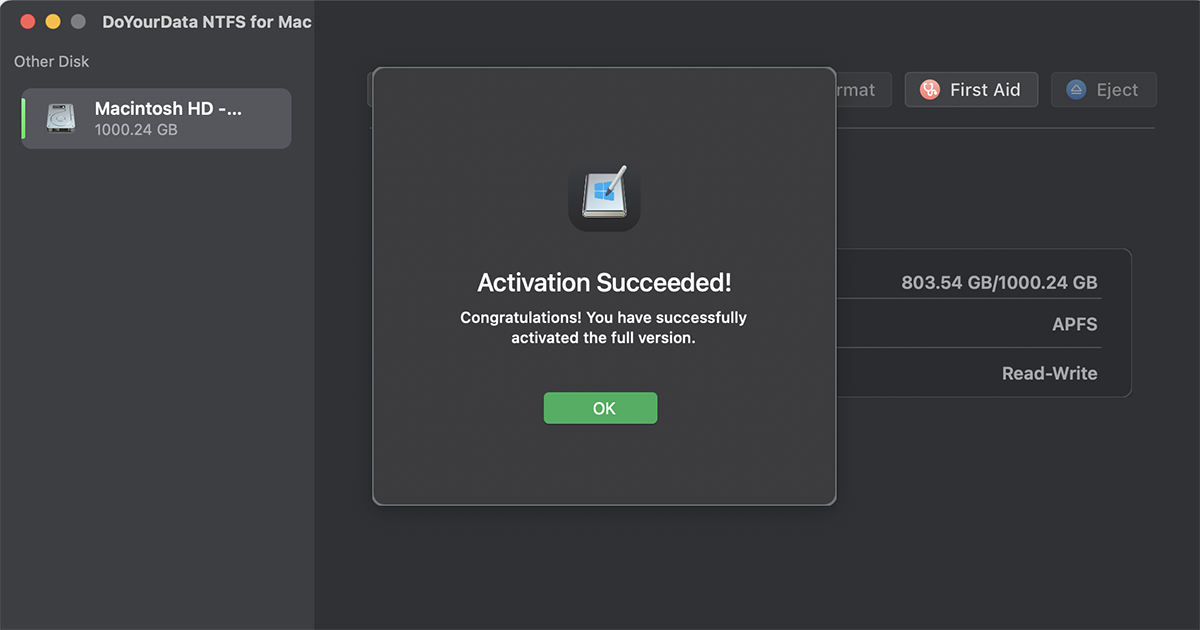Click the Activation Succeeded heading text

[x=603, y=282]
